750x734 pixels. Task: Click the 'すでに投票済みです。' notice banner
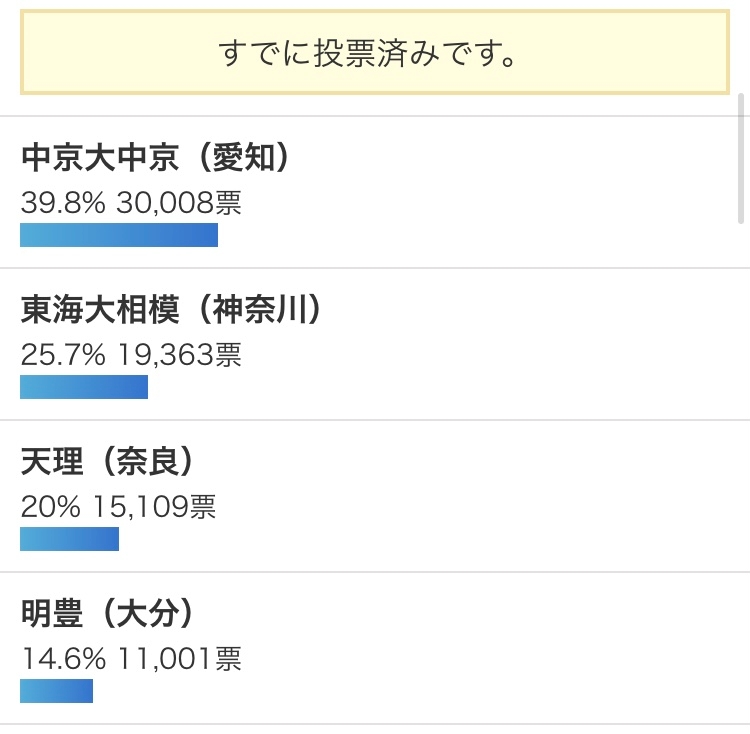374,53
